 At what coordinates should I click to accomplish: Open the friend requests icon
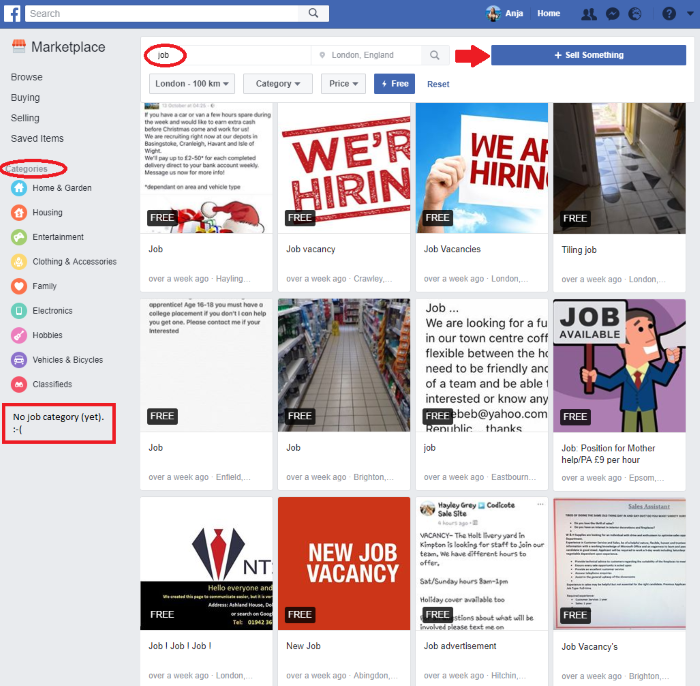[x=588, y=14]
